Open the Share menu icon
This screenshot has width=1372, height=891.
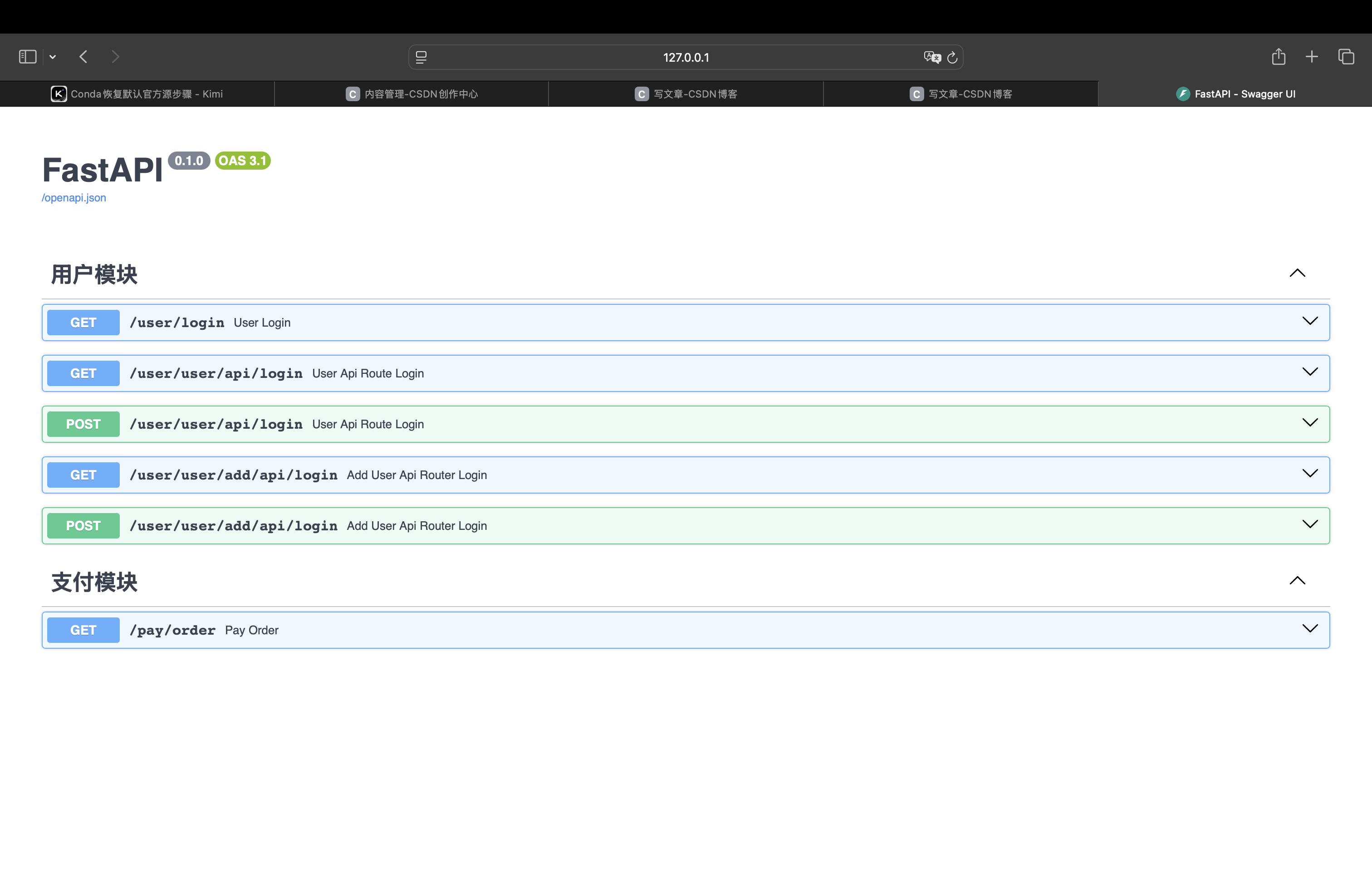[1279, 56]
